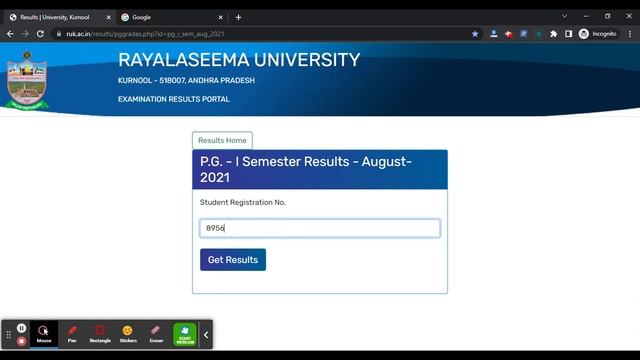Open a new browser tab
Viewport: 640px width, 360px height.
click(x=238, y=18)
